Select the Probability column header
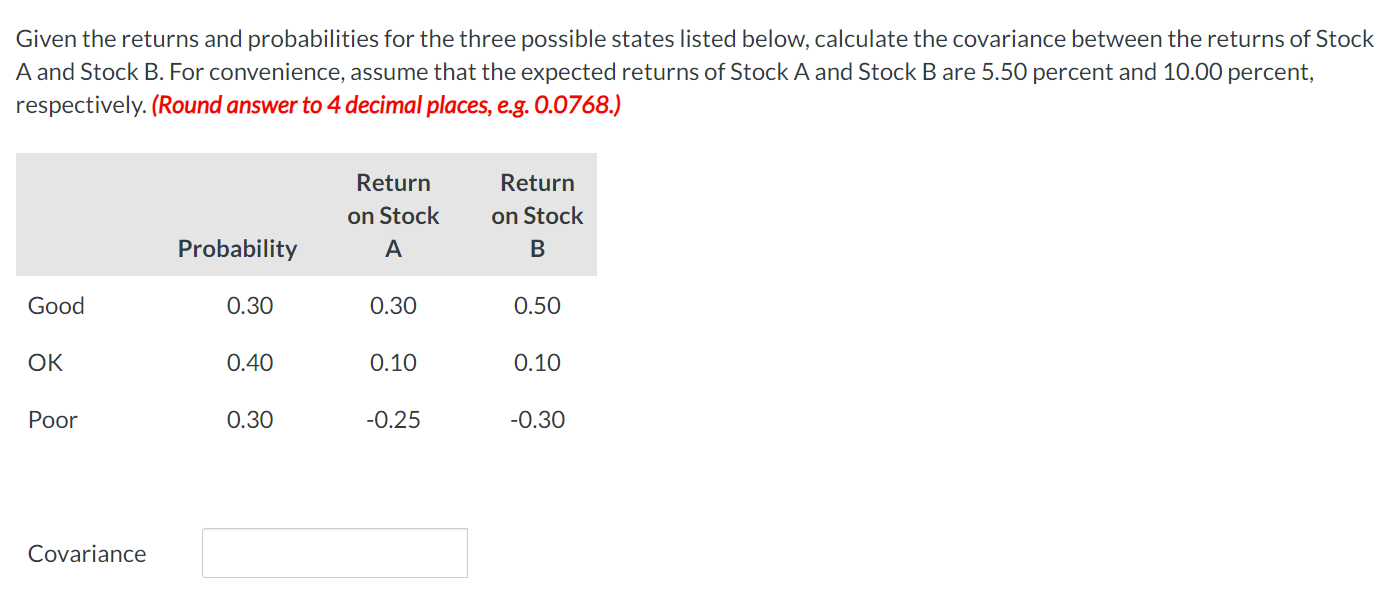 point(237,248)
